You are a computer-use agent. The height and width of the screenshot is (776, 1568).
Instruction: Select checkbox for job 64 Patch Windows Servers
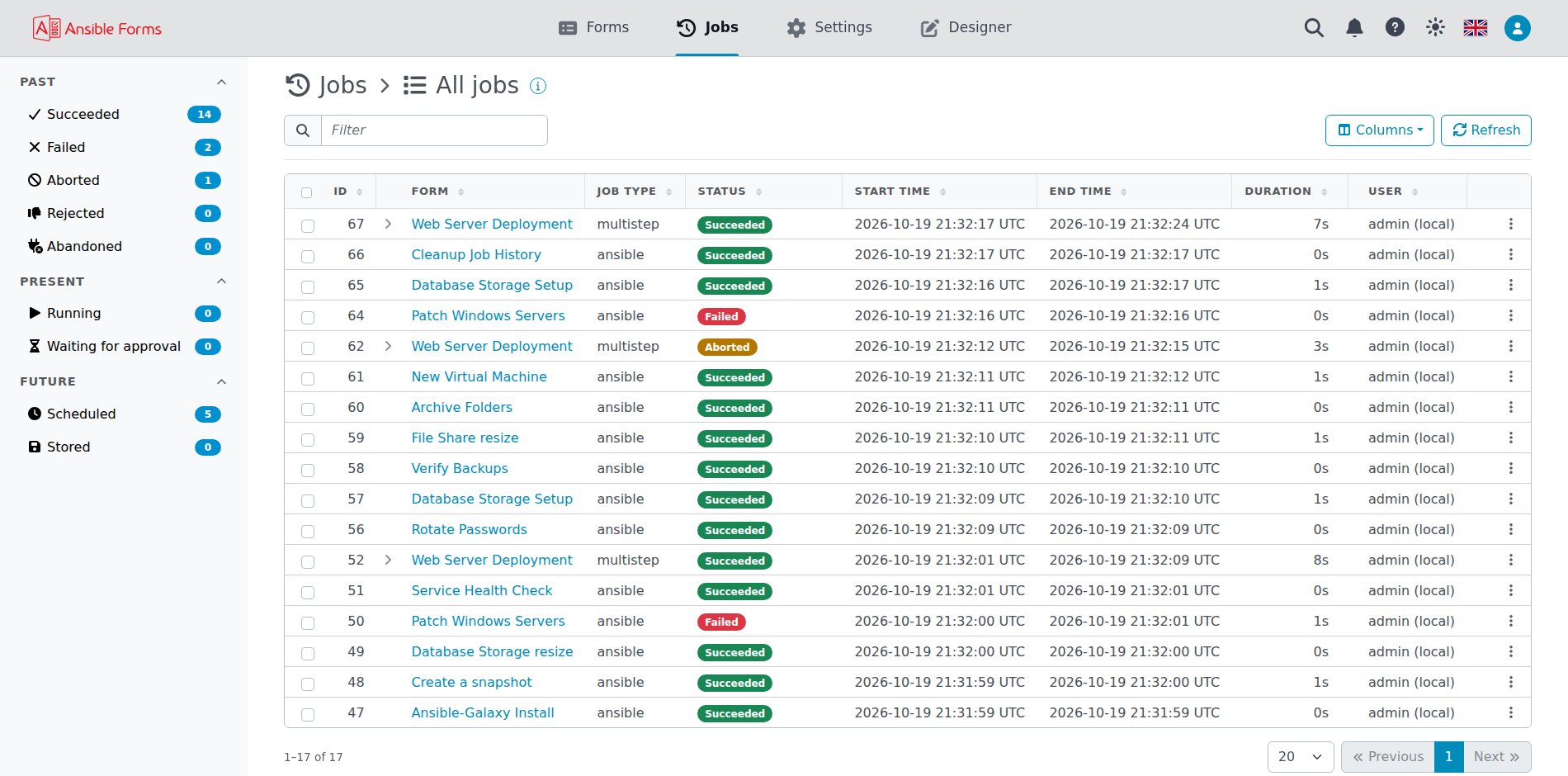(x=308, y=317)
